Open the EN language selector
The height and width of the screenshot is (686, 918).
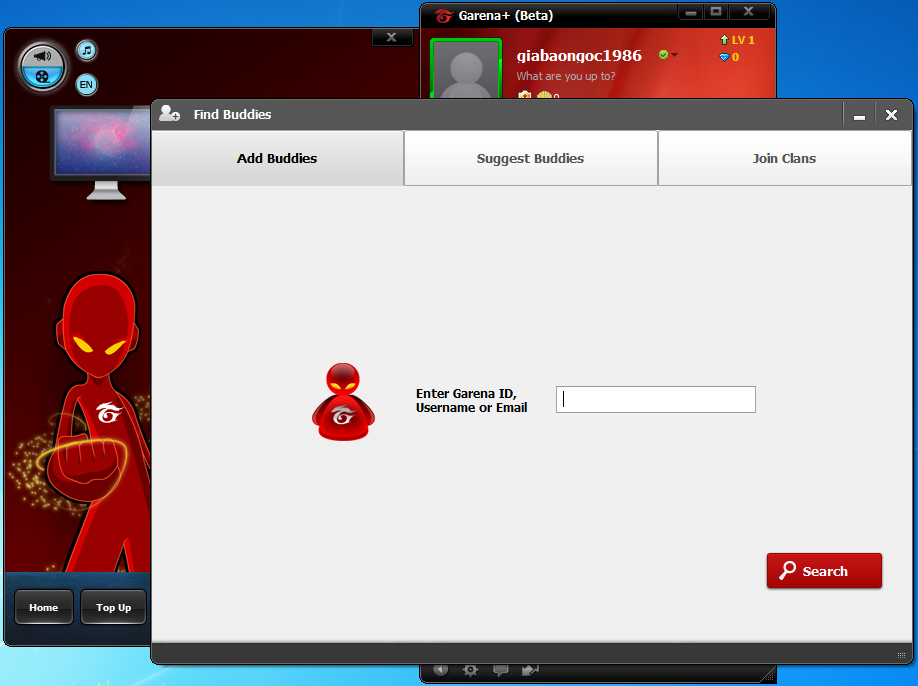click(x=86, y=85)
